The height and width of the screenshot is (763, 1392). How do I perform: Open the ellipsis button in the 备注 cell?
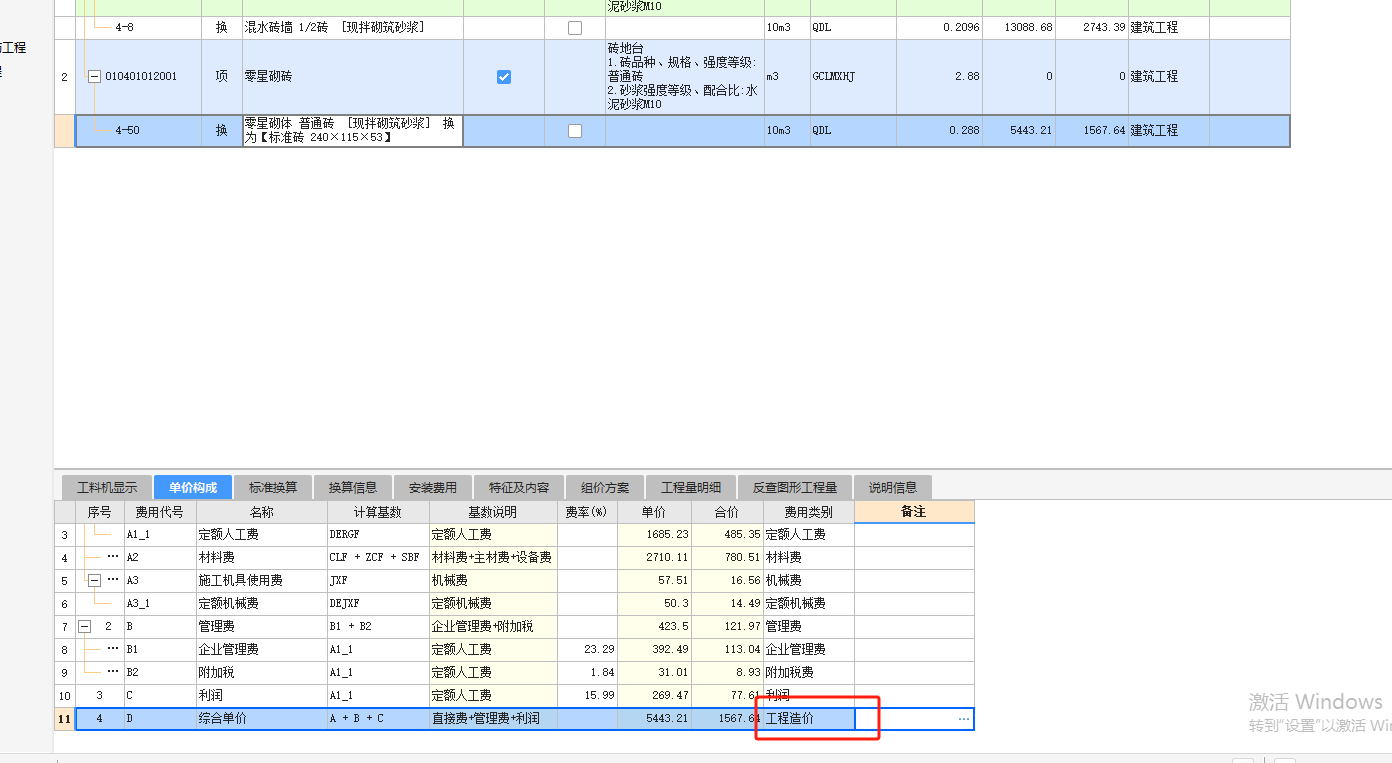(x=963, y=719)
